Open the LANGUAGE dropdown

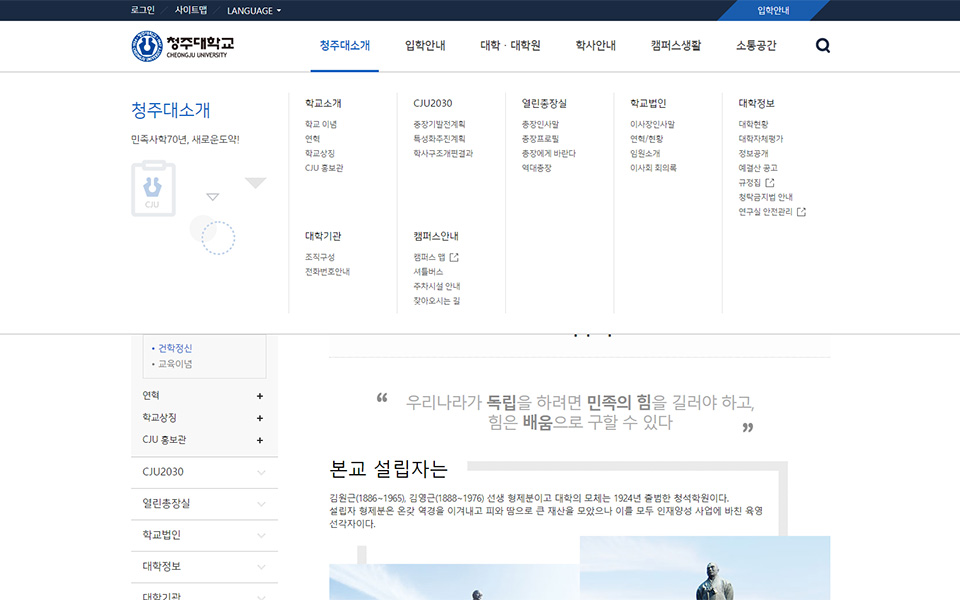coord(254,10)
